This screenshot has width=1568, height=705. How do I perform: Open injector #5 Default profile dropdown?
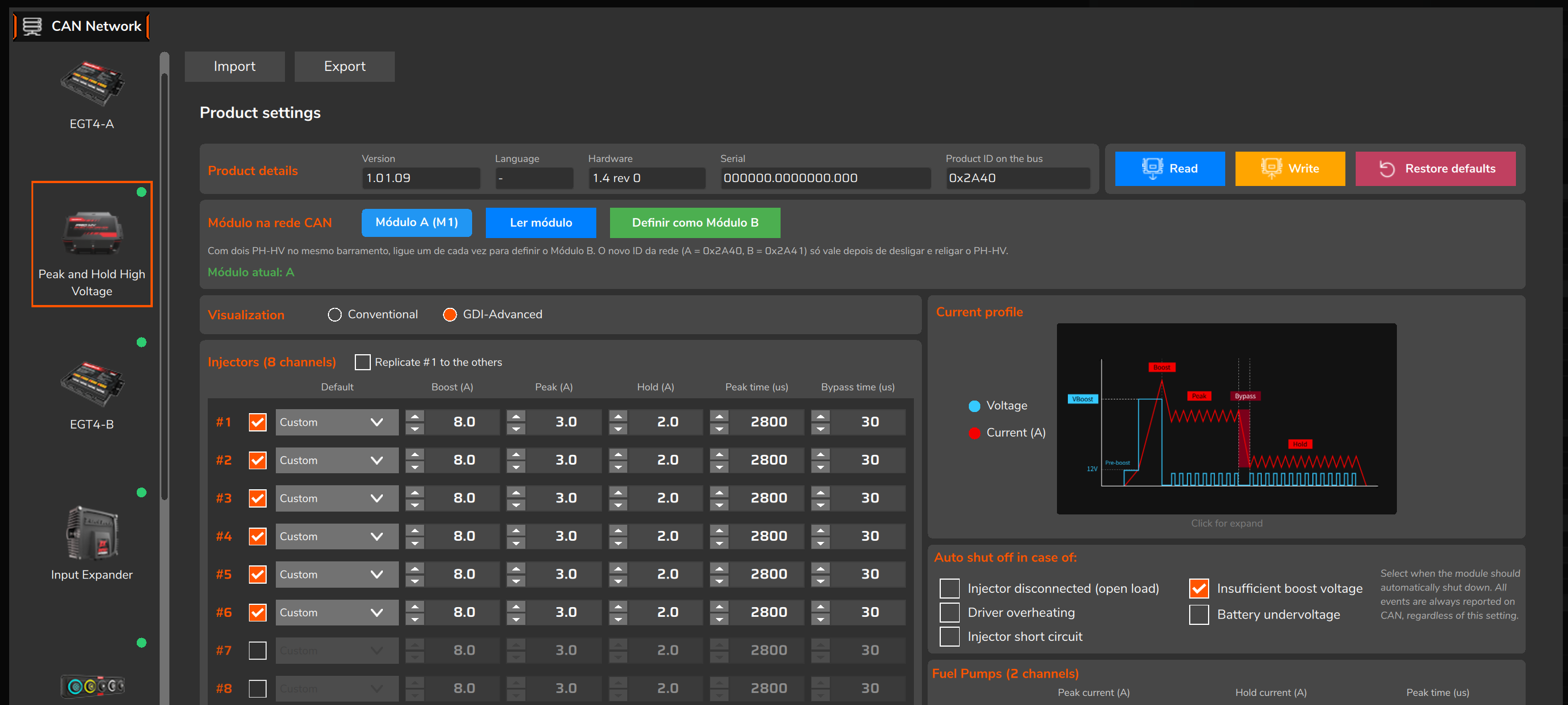pyautogui.click(x=336, y=574)
